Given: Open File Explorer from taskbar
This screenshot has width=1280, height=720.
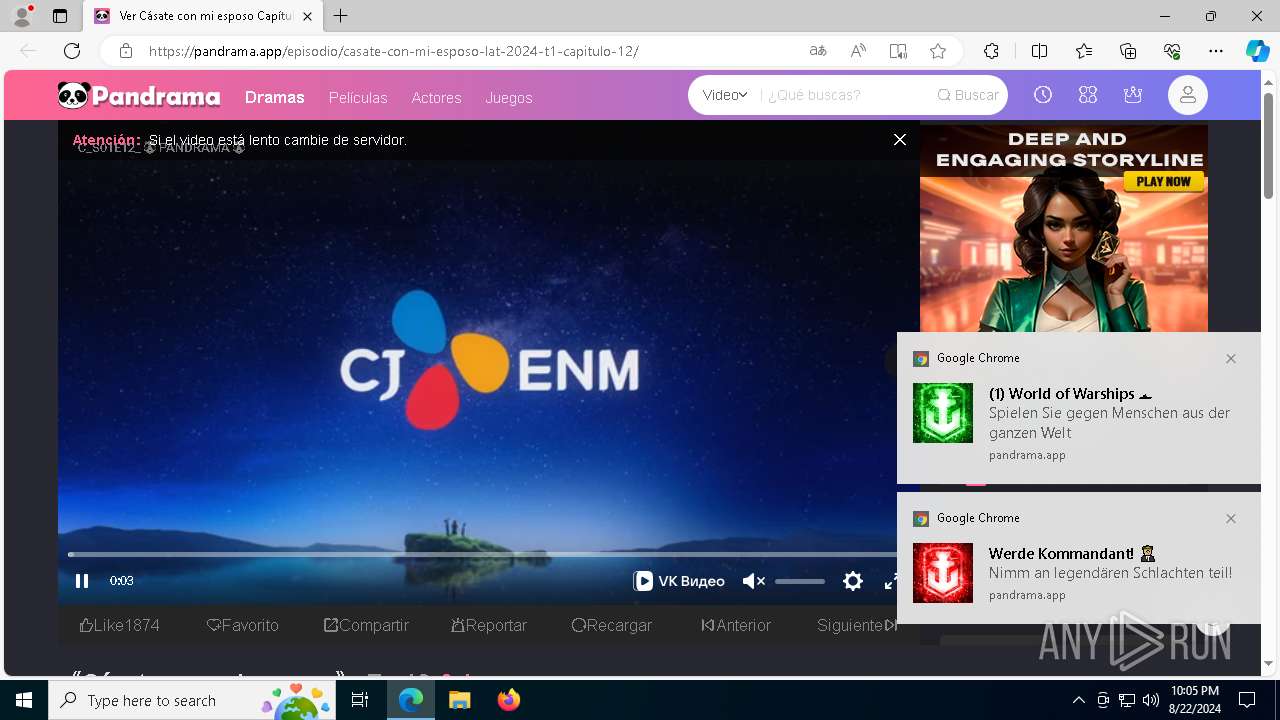Looking at the screenshot, I should click(459, 700).
